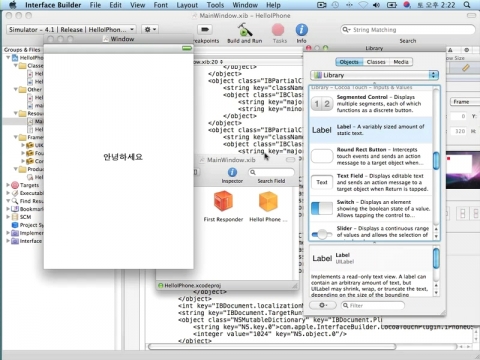Click the Library filter field
The height and width of the screenshot is (360, 480).
point(373,305)
